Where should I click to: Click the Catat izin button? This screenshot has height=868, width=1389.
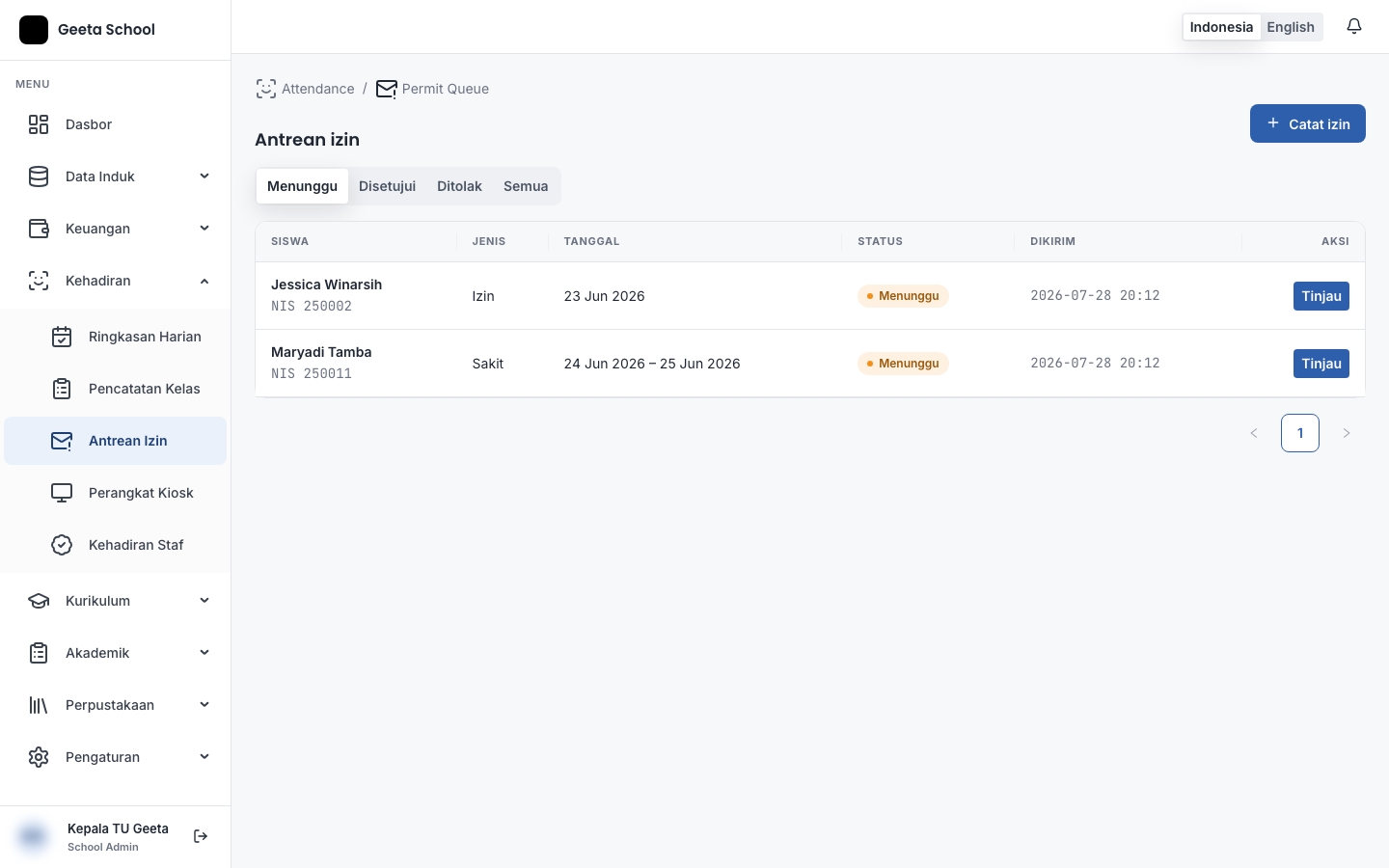pyautogui.click(x=1308, y=123)
